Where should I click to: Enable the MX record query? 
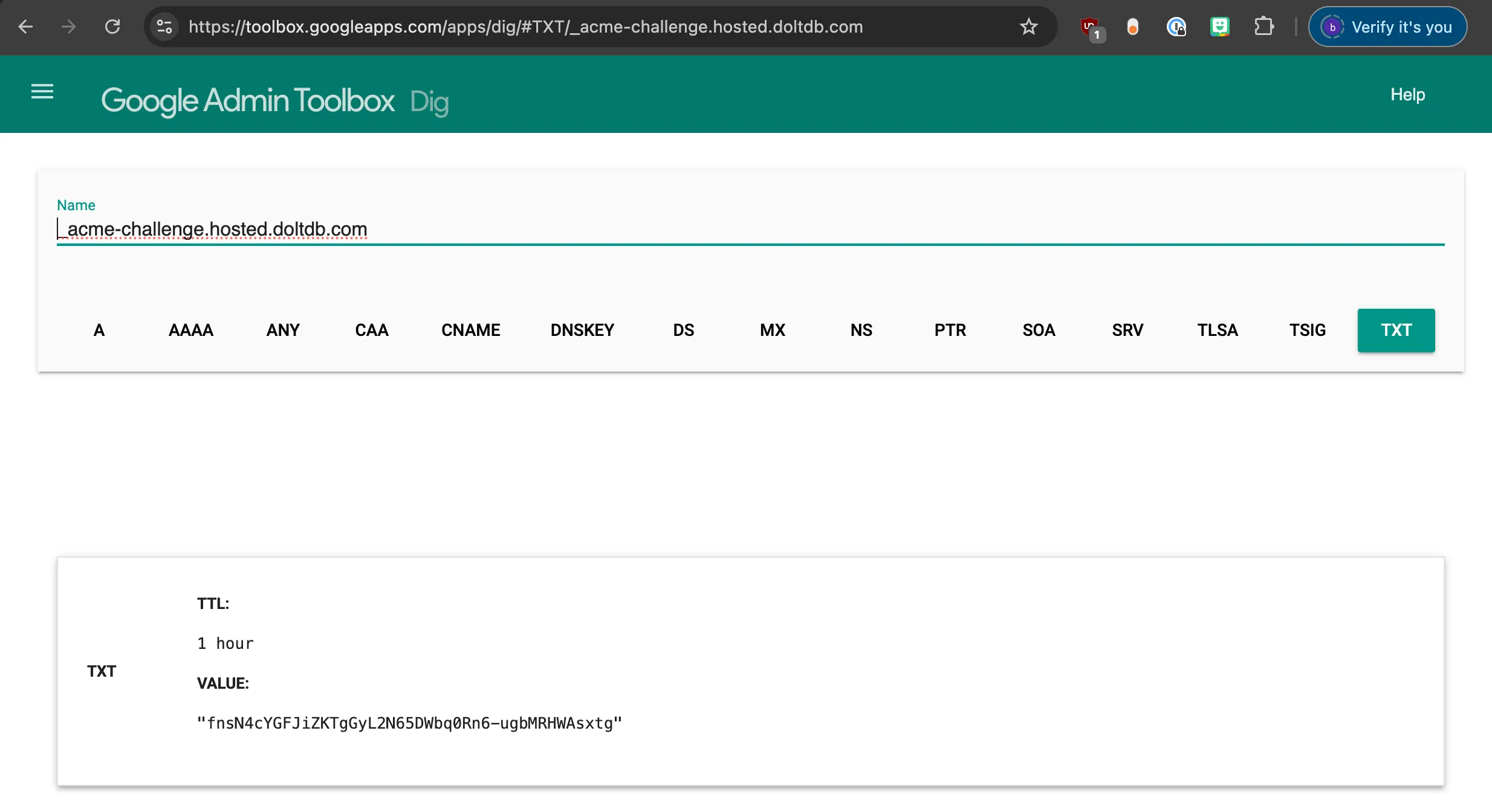[x=772, y=330]
